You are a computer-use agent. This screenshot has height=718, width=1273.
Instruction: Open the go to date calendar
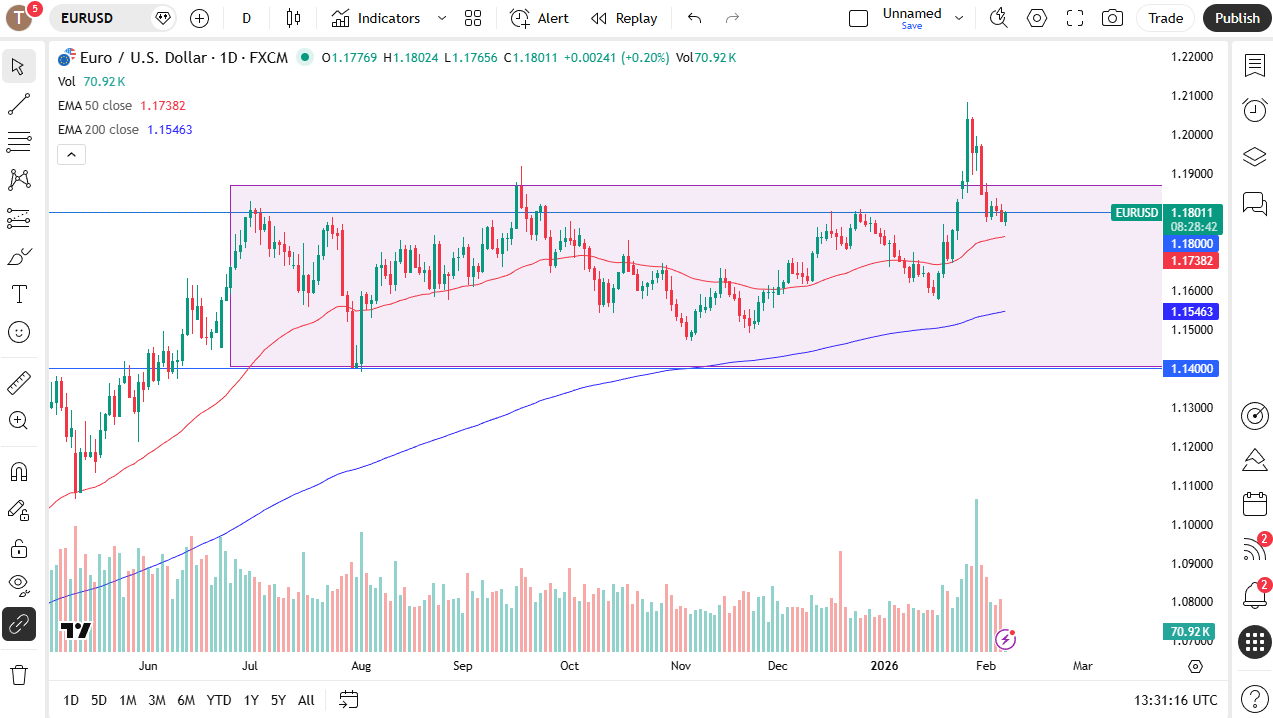coord(348,699)
